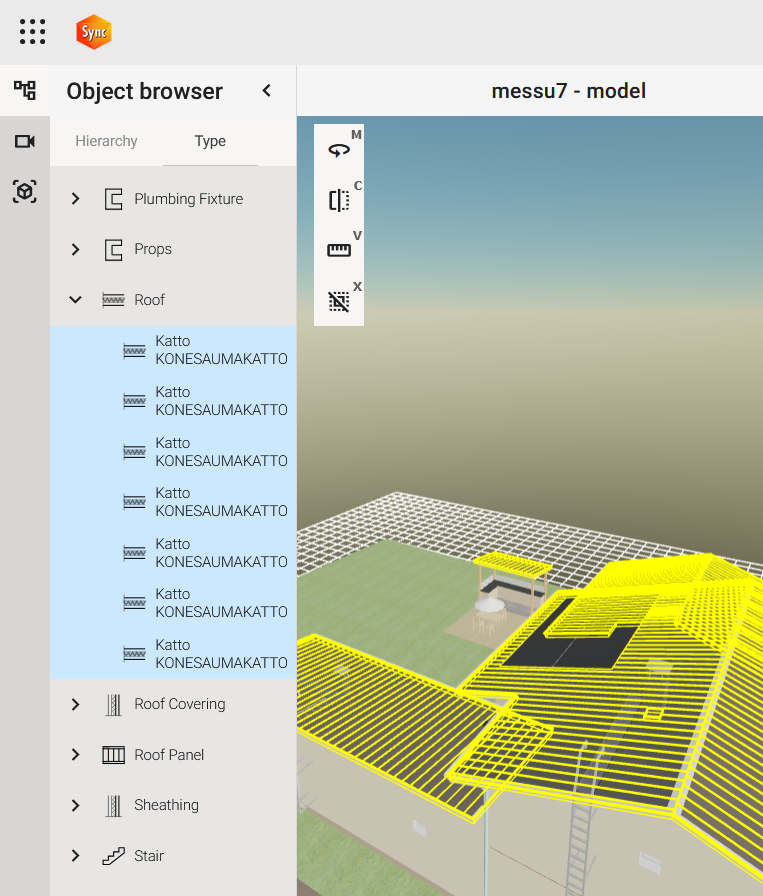Switch to the Hierarchy tab
This screenshot has height=896, width=763.
(106, 141)
